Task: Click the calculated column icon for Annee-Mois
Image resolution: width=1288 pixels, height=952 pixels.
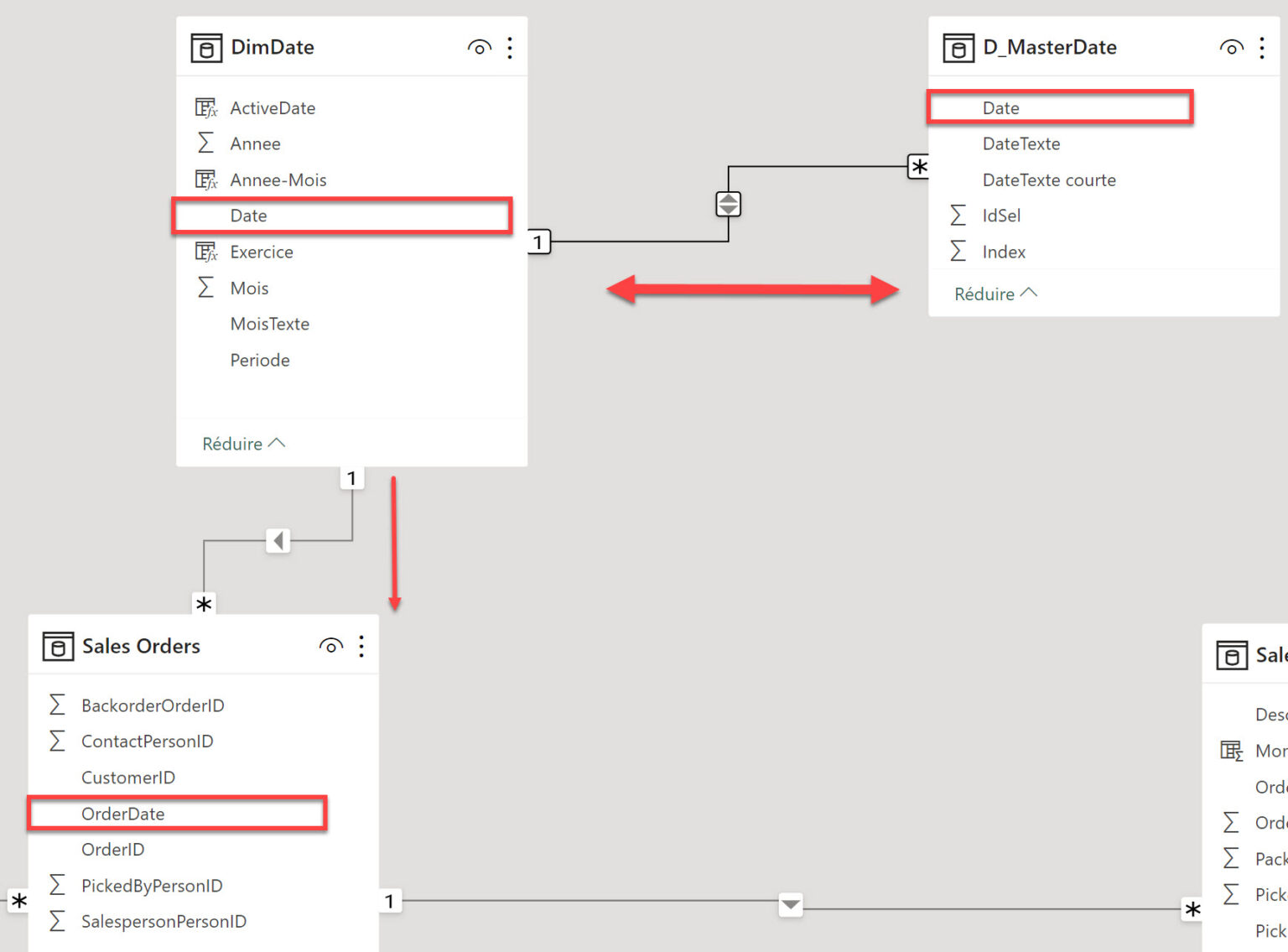Action: click(205, 179)
